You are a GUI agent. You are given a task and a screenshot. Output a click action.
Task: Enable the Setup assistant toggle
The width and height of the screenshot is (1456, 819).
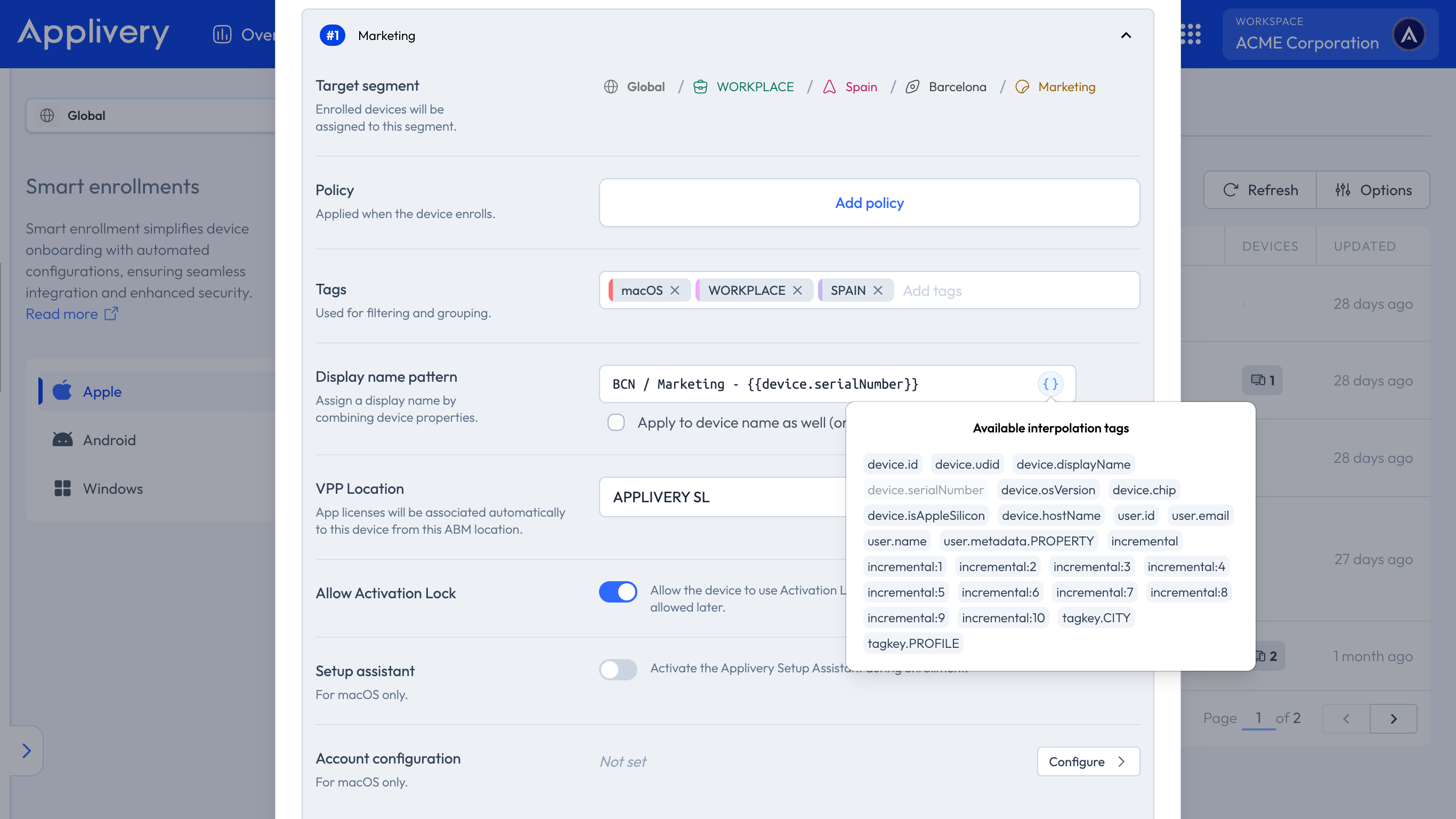click(x=618, y=670)
